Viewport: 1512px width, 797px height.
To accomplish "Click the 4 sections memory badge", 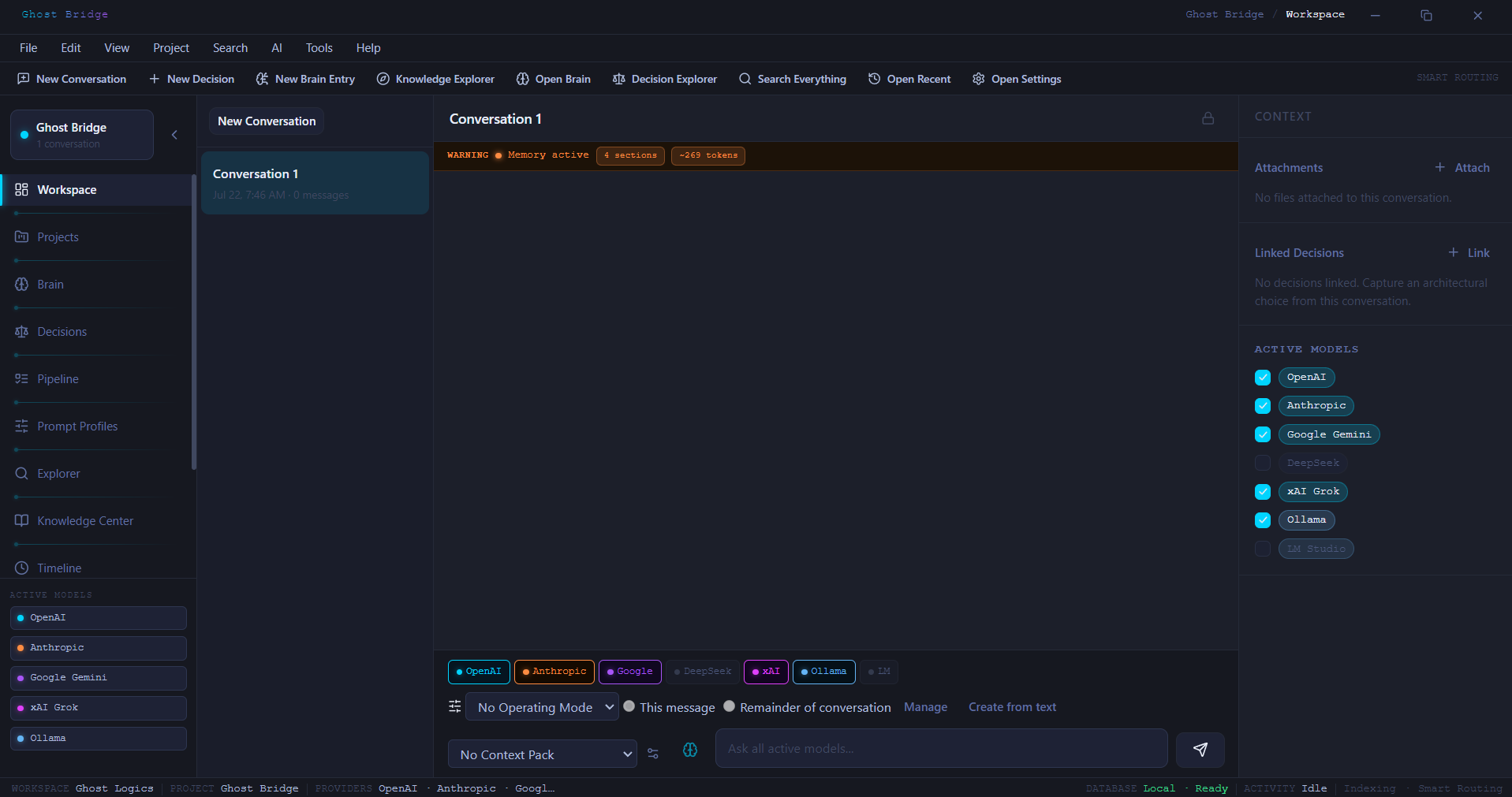I will [630, 155].
